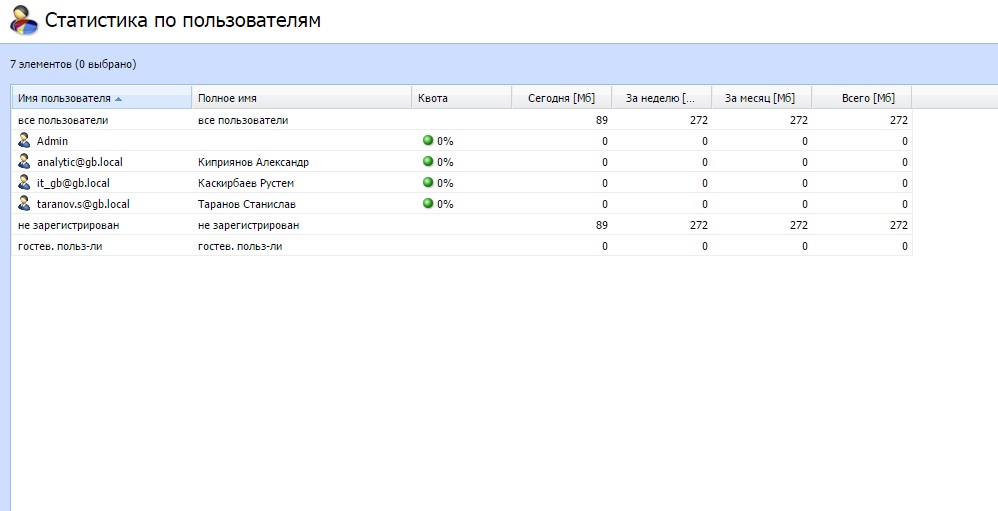Click все пользователи in Полное имя column
This screenshot has height=511, width=998.
243,120
